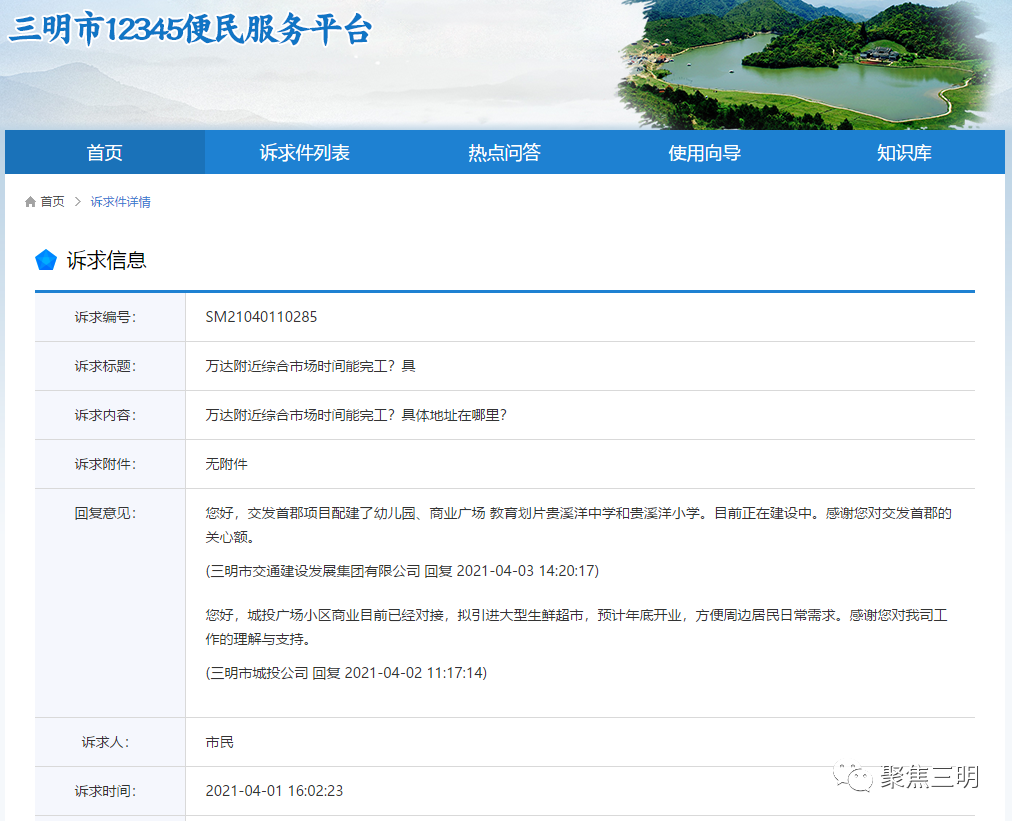Select the time 2021-04-01 16:02:23
This screenshot has width=1012, height=821.
coord(274,791)
